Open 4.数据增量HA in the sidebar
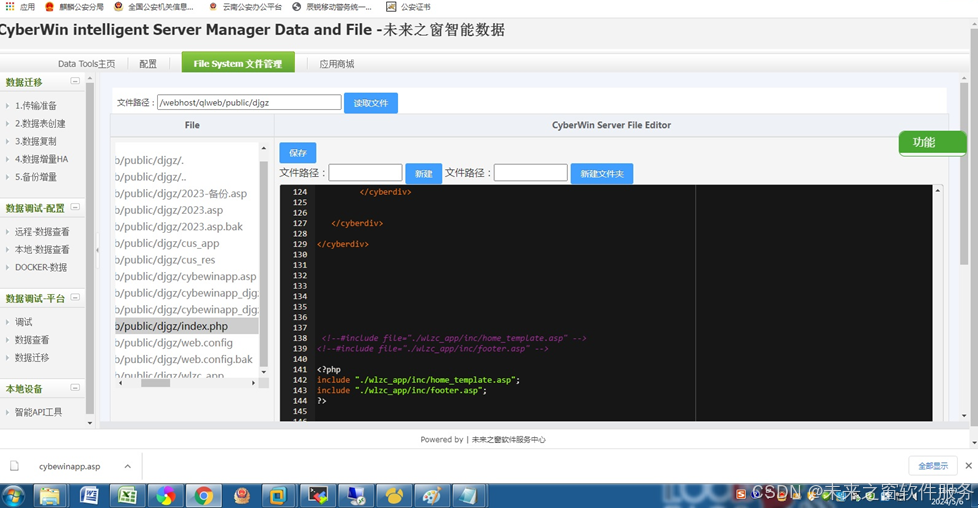Image resolution: width=979 pixels, height=510 pixels. (x=41, y=159)
